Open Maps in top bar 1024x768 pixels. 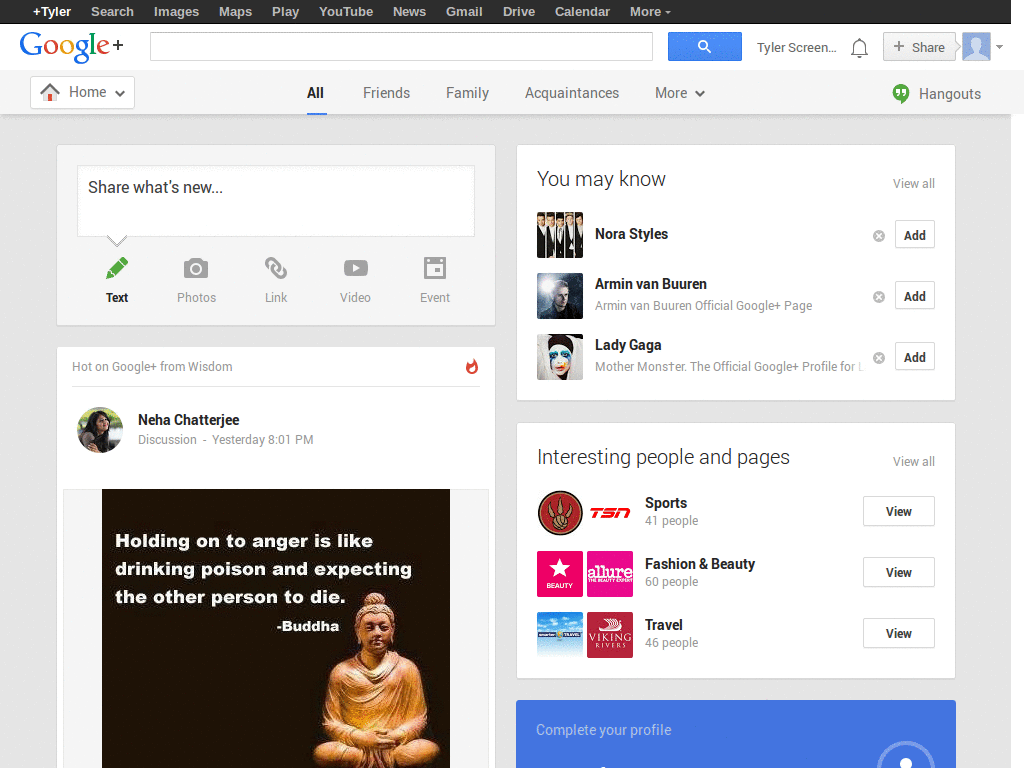[235, 12]
